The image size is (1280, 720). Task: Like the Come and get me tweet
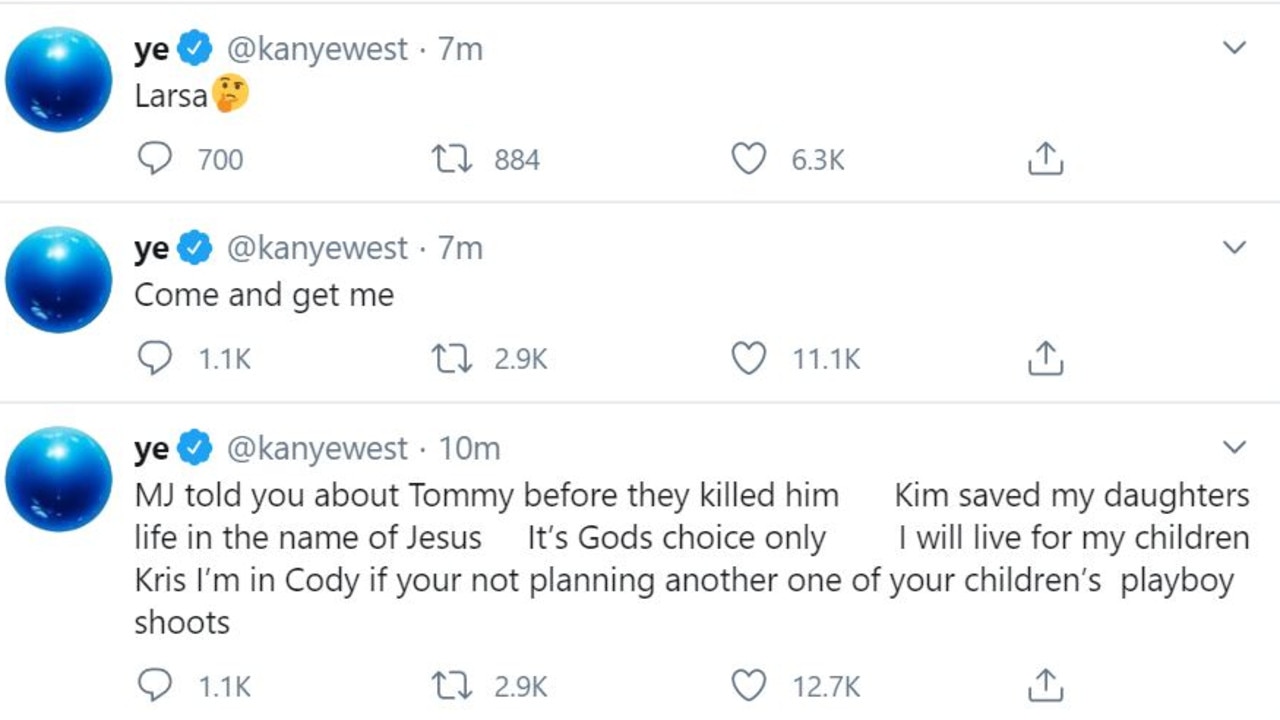pos(749,359)
